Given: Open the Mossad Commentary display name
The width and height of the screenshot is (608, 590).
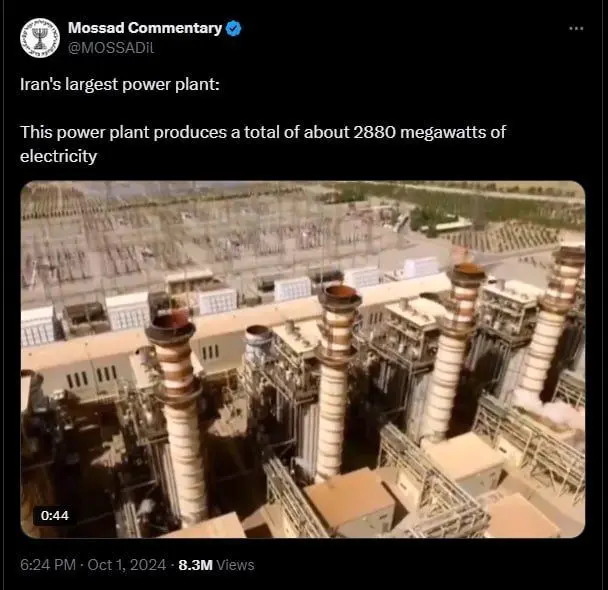Looking at the screenshot, I should pyautogui.click(x=145, y=28).
